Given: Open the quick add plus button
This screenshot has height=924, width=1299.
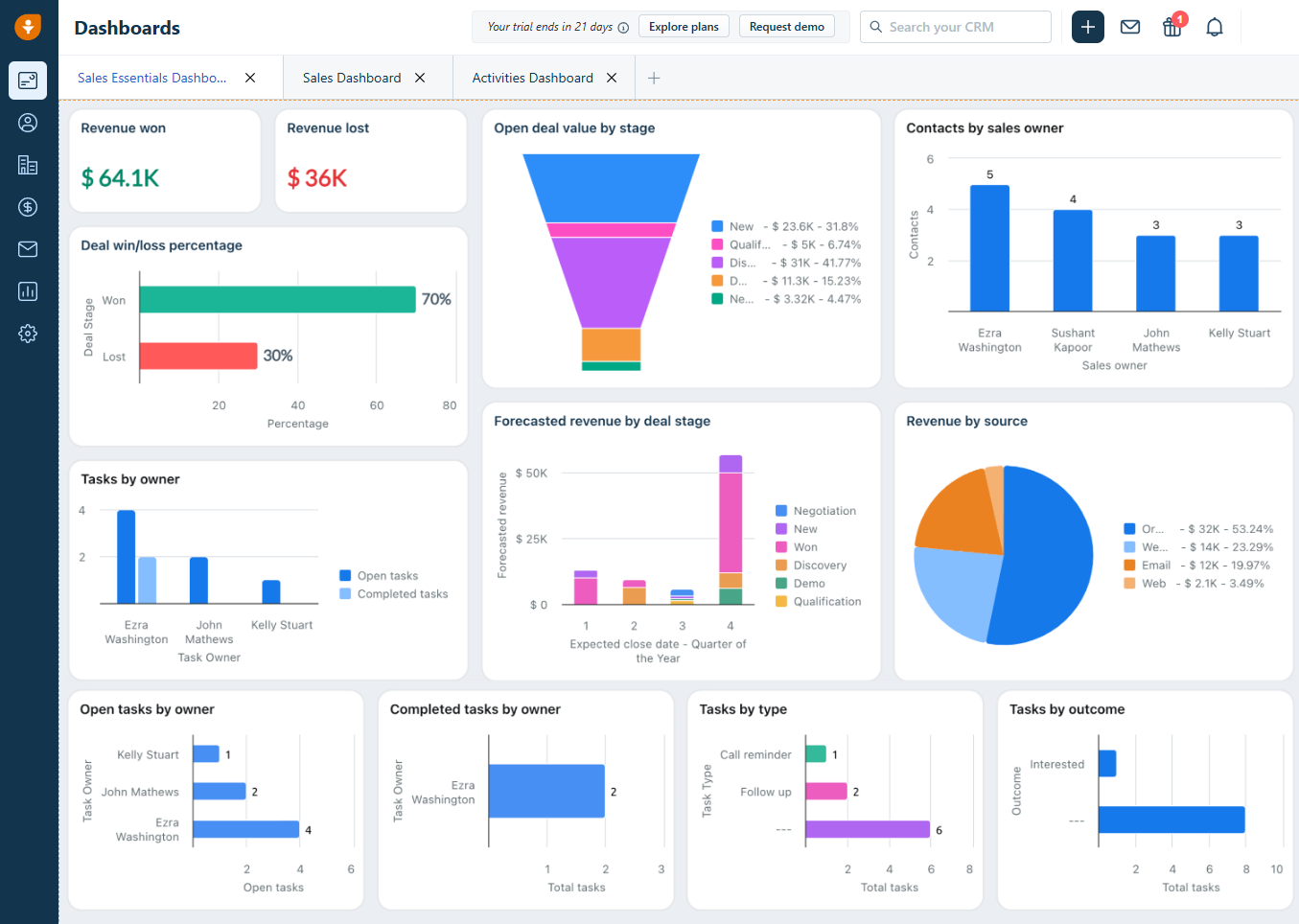Looking at the screenshot, I should [x=1087, y=26].
